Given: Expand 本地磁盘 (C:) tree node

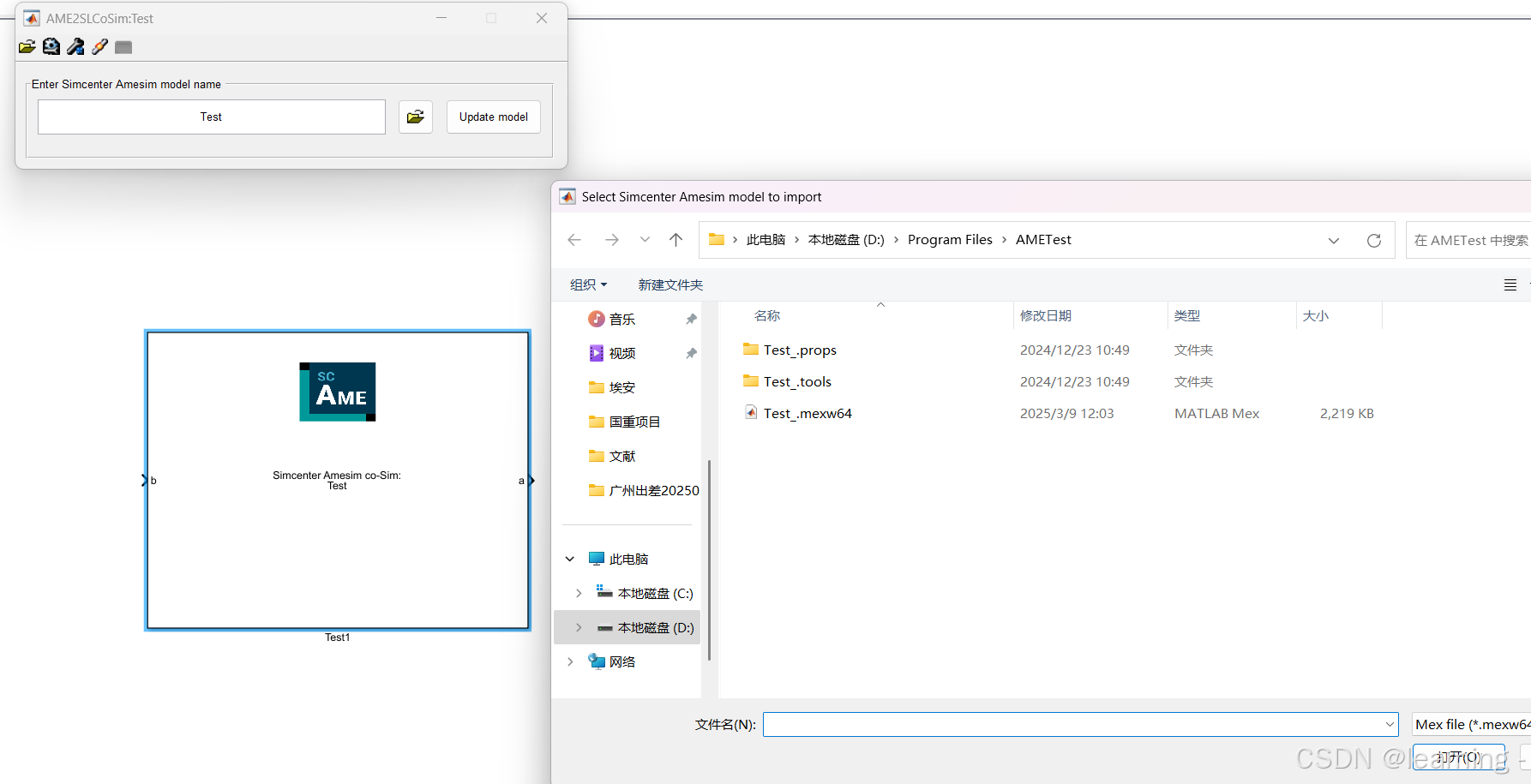Looking at the screenshot, I should tap(579, 593).
